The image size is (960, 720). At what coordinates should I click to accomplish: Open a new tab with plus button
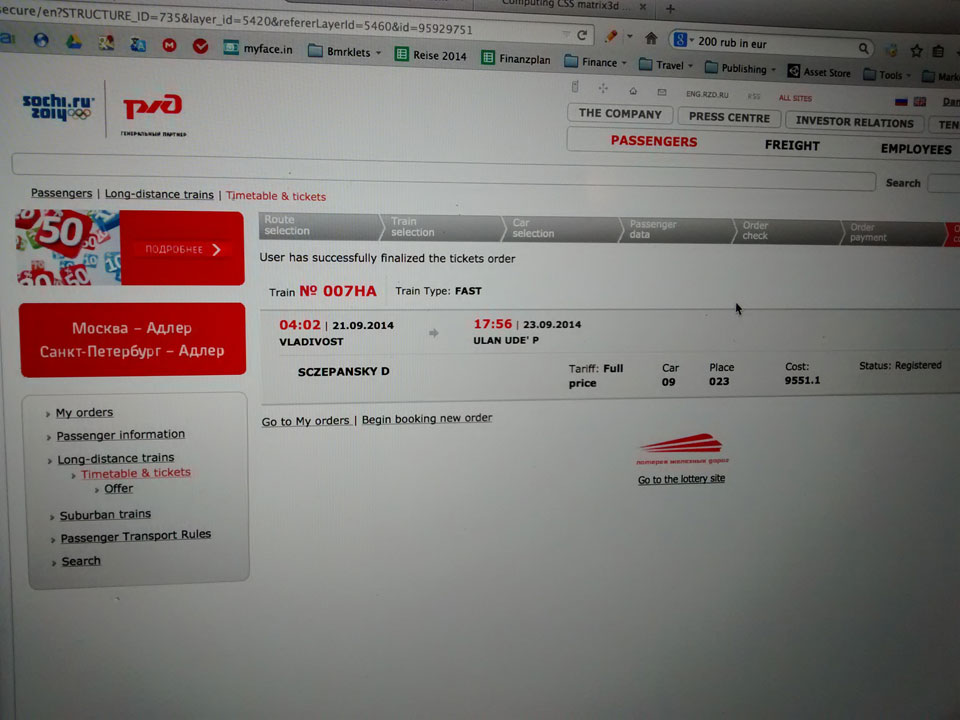(670, 7)
